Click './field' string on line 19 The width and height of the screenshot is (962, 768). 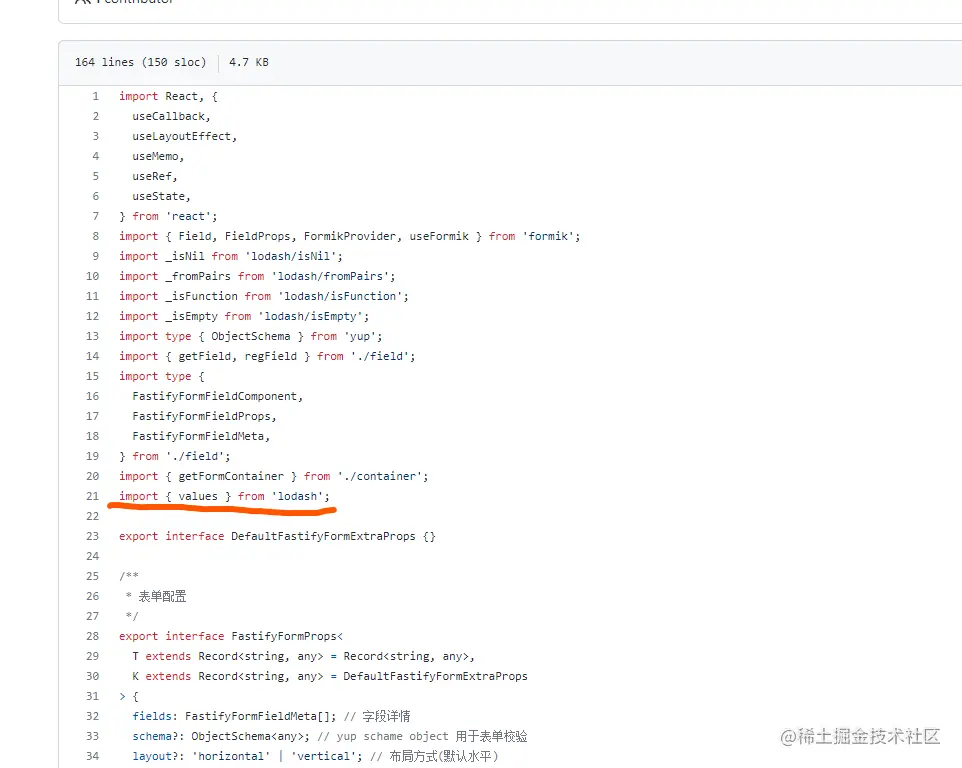pyautogui.click(x=194, y=456)
